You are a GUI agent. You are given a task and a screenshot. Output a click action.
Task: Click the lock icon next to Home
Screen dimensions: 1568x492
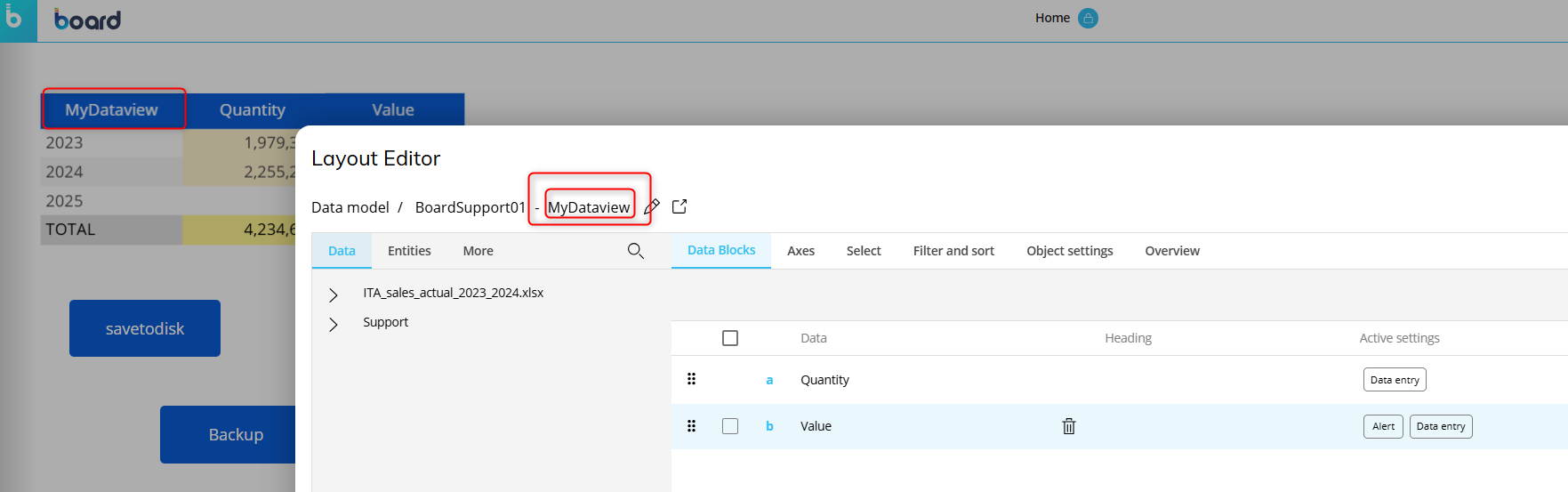point(1088,18)
